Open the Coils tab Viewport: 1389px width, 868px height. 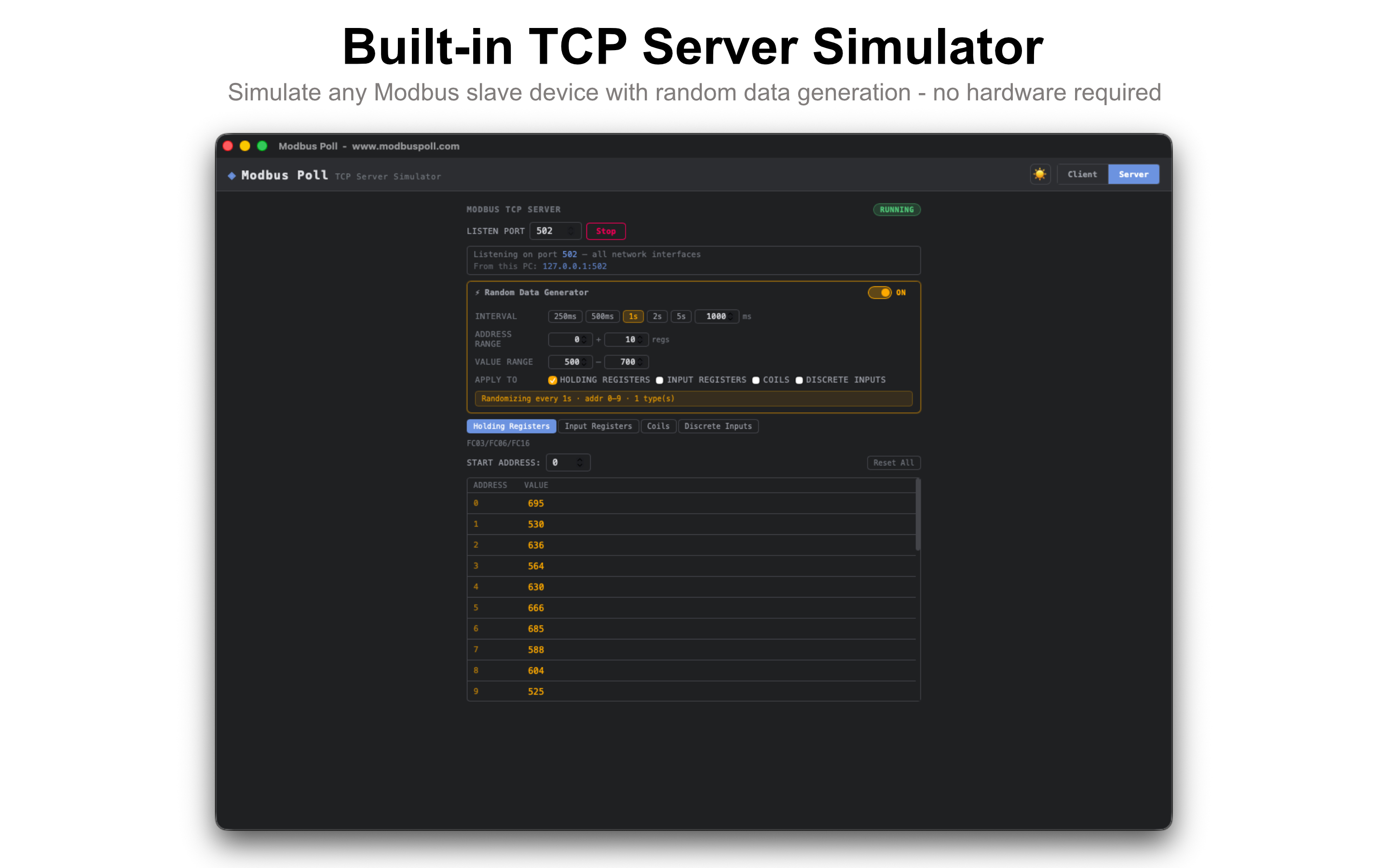(x=658, y=427)
